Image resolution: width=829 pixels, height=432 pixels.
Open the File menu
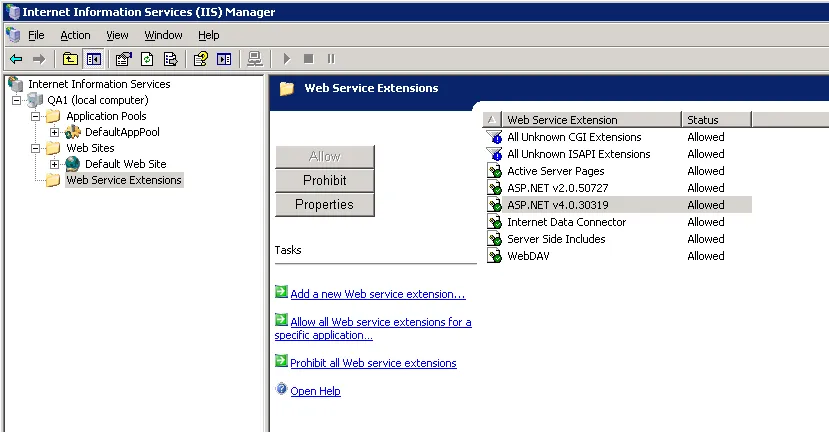(x=36, y=35)
